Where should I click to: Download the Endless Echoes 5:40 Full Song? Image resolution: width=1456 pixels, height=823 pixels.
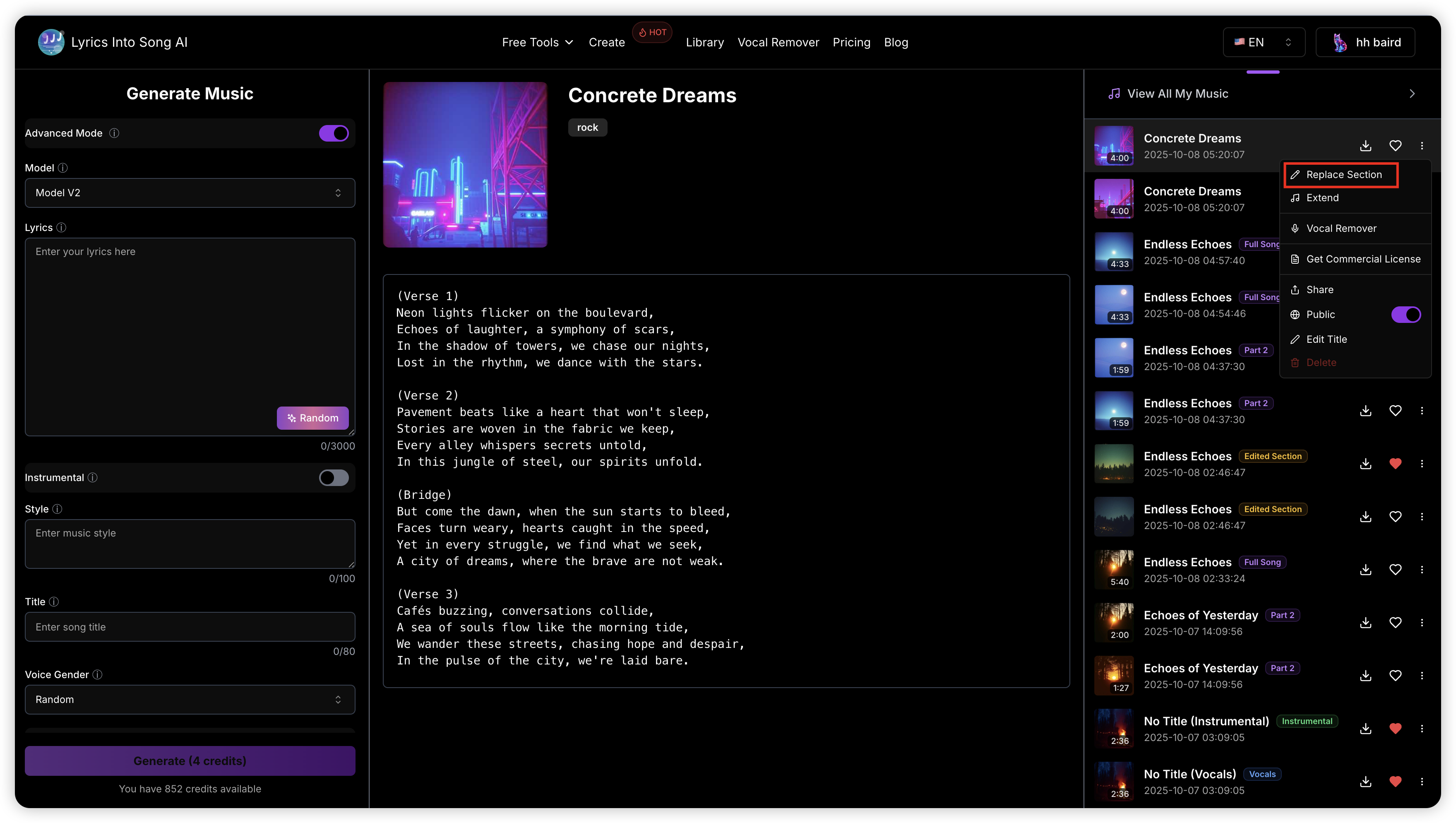[x=1365, y=570]
